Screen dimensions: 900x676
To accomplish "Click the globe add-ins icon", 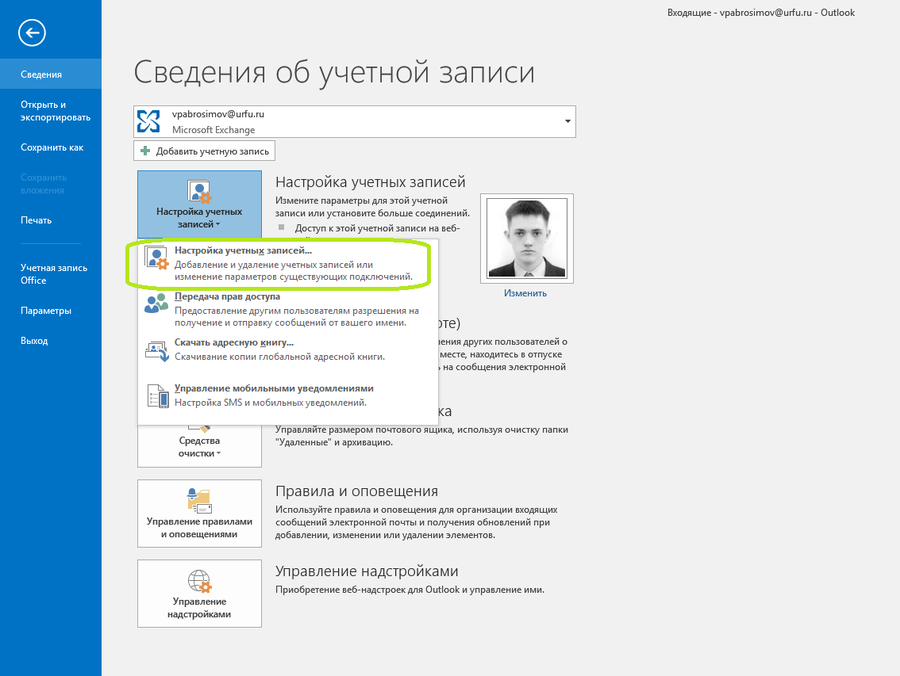I will point(200,581).
